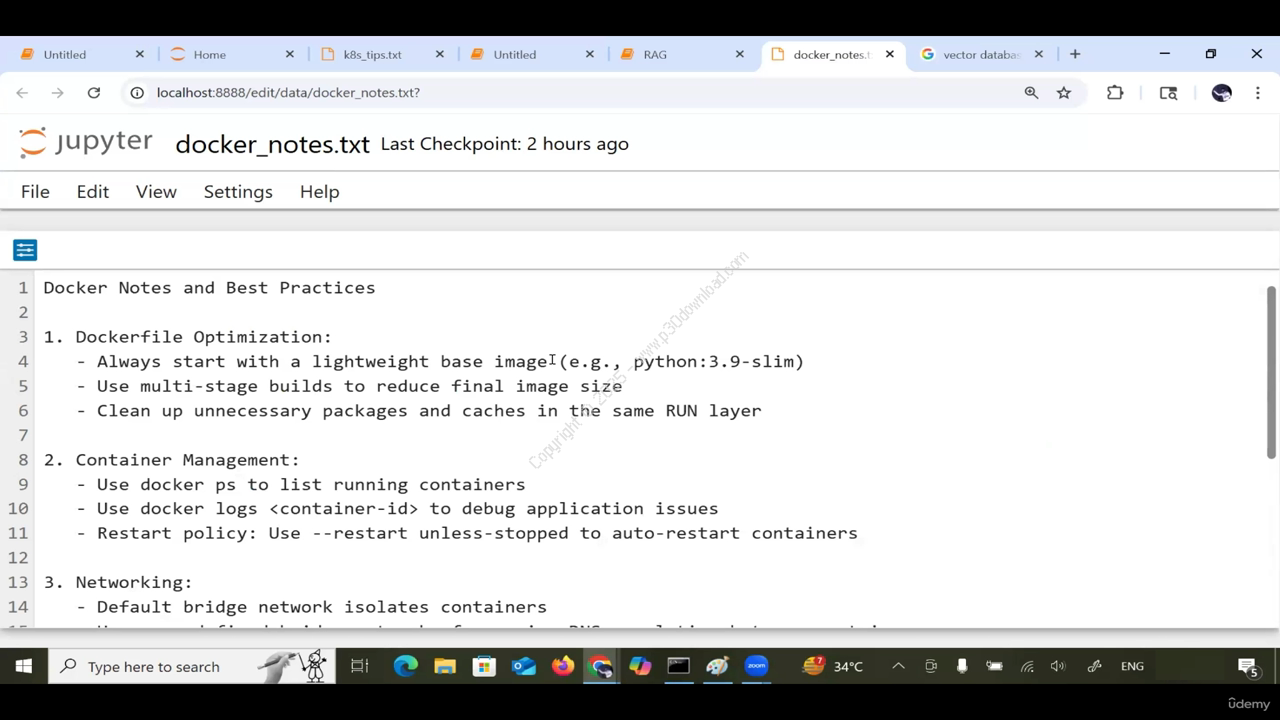This screenshot has height=720, width=1280.
Task: Open Copilot from the taskbar
Action: tap(640, 666)
